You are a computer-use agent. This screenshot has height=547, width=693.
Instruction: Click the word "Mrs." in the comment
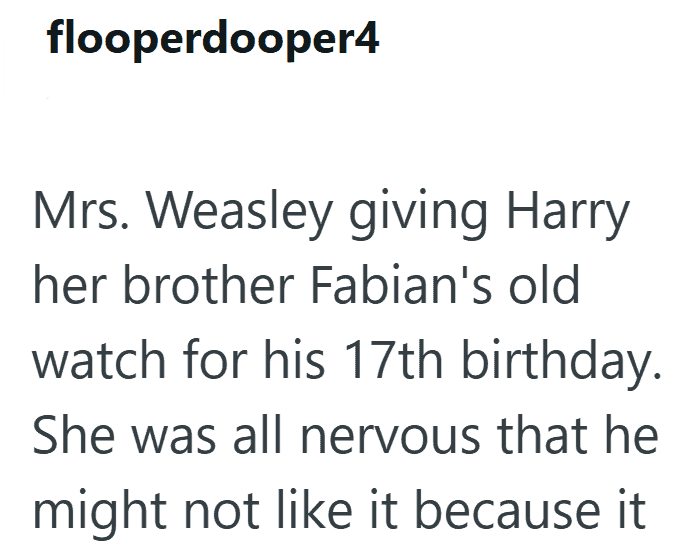tap(81, 211)
